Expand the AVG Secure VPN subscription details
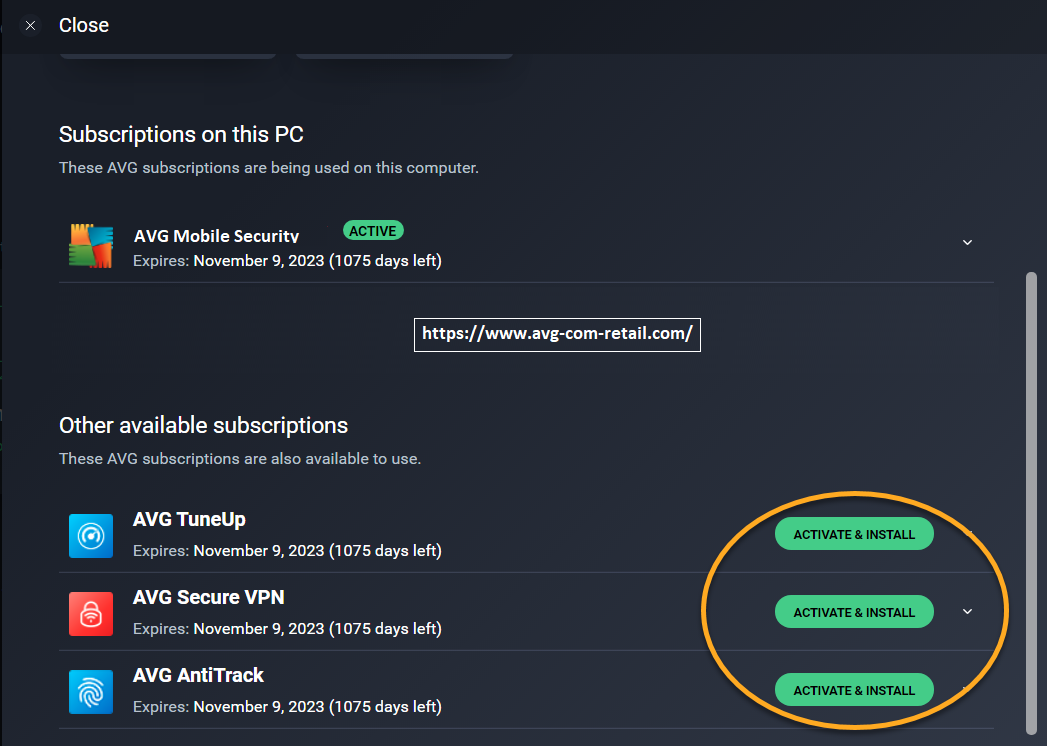1047x746 pixels. coord(967,612)
